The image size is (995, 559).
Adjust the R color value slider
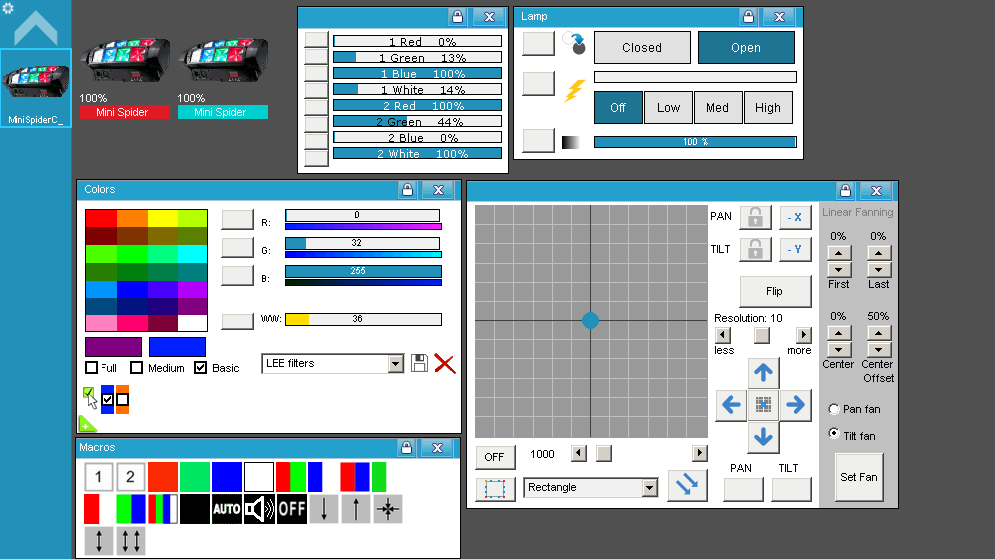point(362,215)
